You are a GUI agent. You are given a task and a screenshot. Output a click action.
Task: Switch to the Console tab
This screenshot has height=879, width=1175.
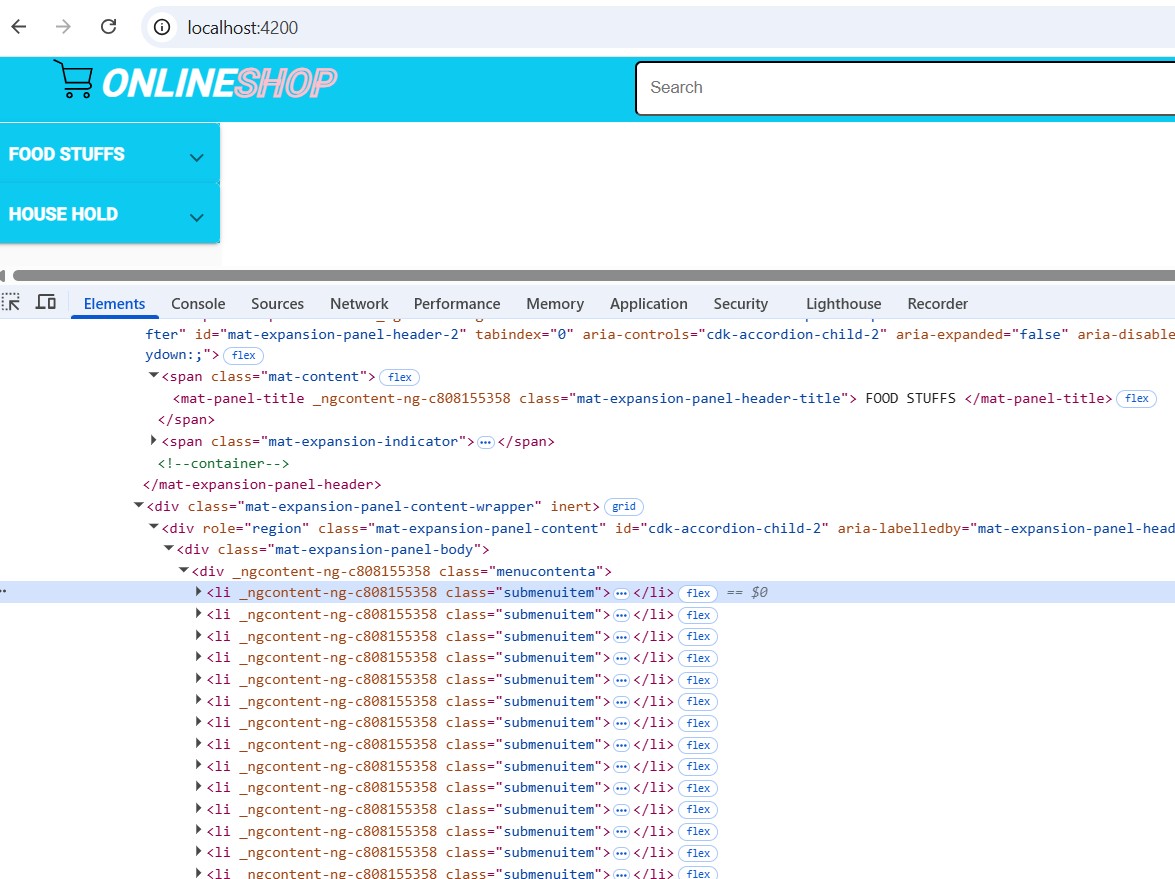pyautogui.click(x=198, y=303)
